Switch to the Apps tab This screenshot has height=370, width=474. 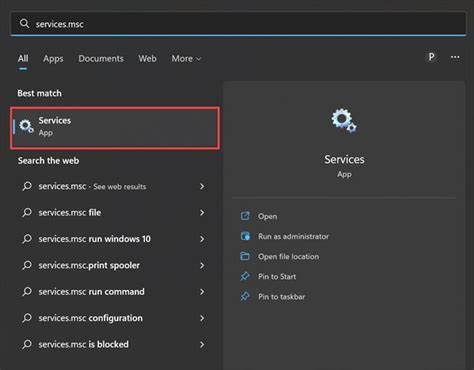point(53,59)
